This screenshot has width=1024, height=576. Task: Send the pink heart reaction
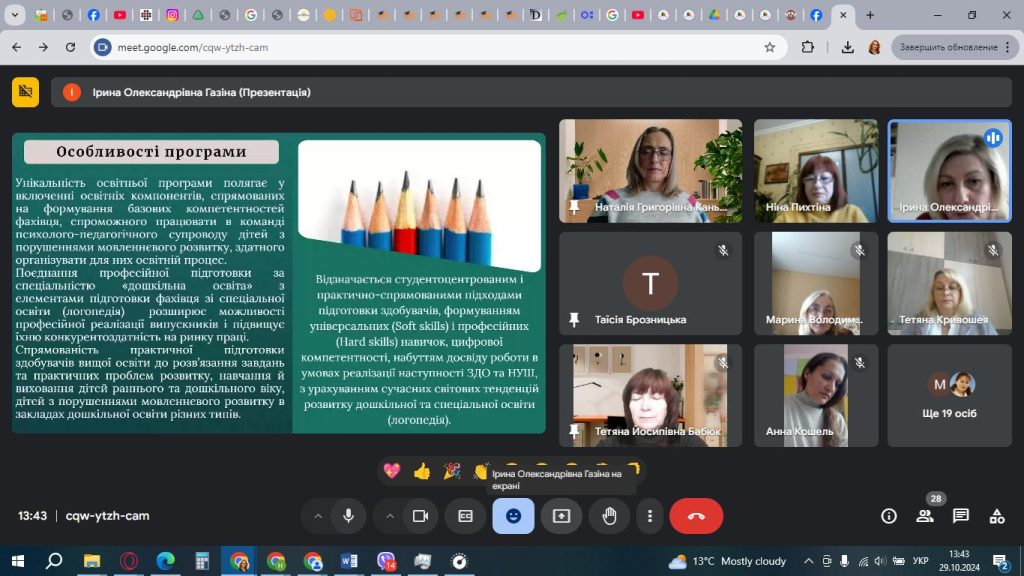click(x=392, y=470)
